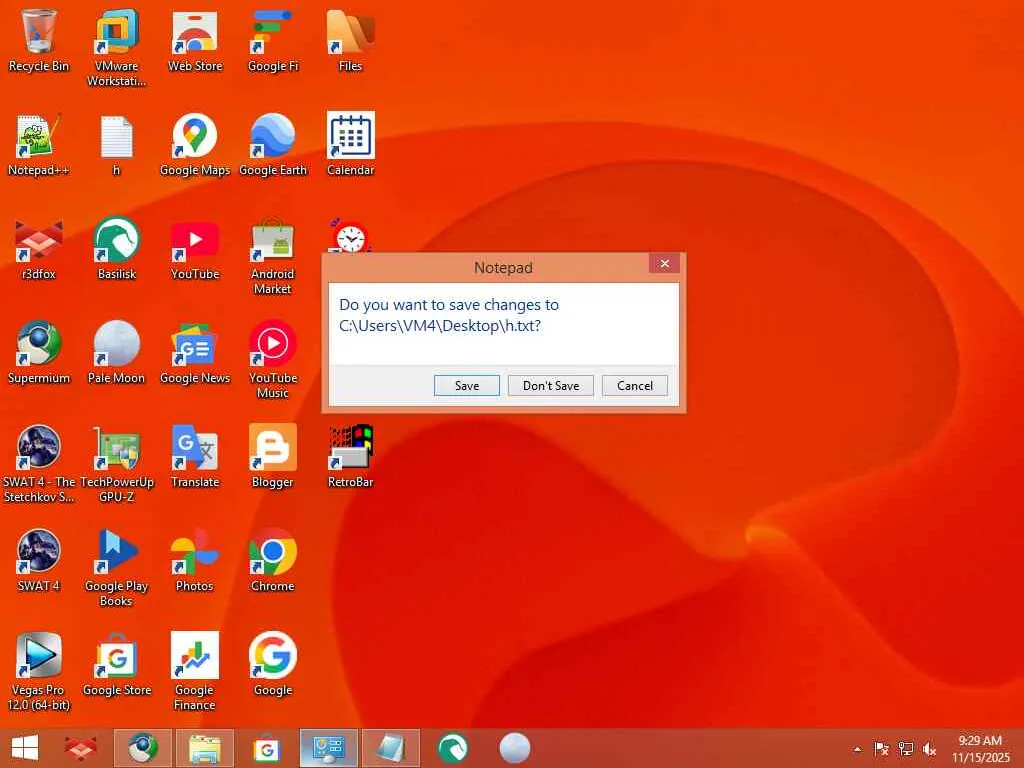Screen dimensions: 1024x768
Task: Select the Web Store desktop icon
Action: pos(195,40)
